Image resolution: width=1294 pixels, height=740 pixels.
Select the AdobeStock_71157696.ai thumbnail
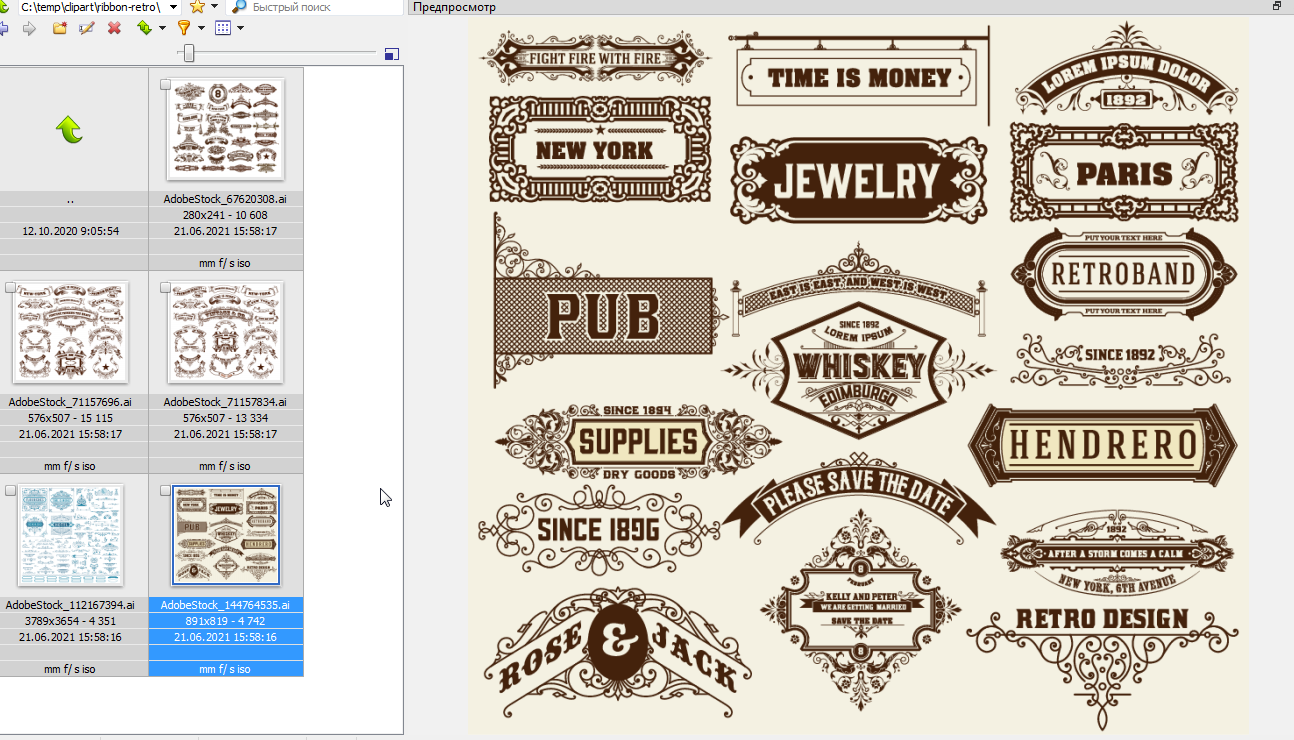(x=71, y=332)
